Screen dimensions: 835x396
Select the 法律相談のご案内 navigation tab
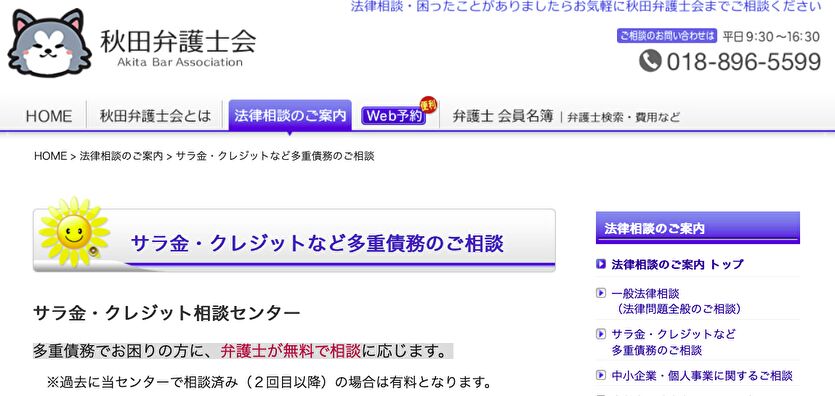pos(290,115)
